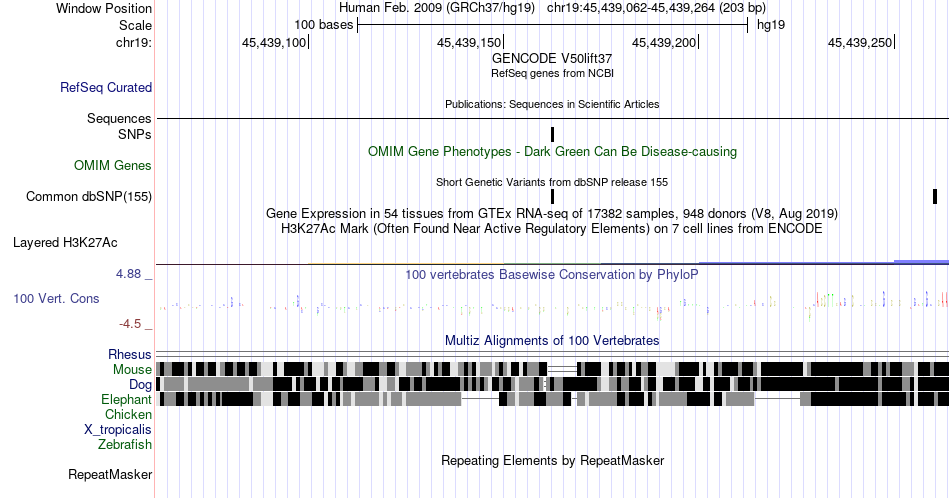Click the 45,439,250 ruler position
950x498 pixels.
click(860, 42)
